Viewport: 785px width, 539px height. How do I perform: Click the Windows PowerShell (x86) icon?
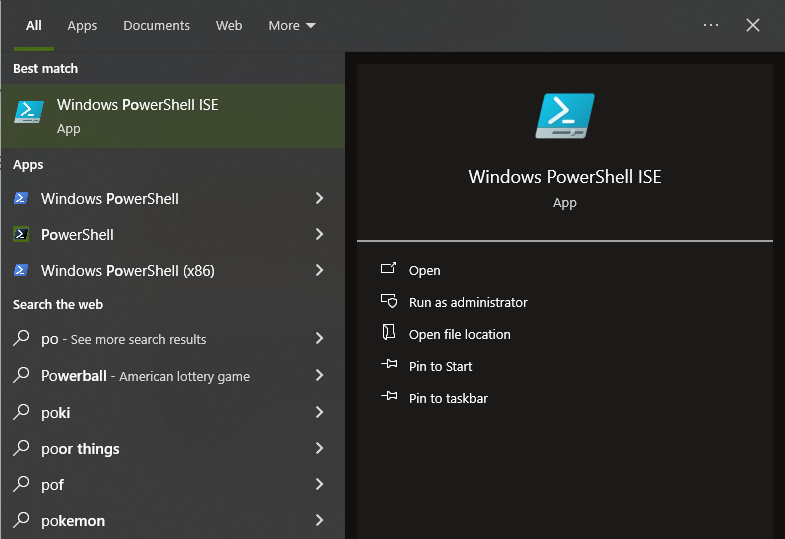click(21, 270)
